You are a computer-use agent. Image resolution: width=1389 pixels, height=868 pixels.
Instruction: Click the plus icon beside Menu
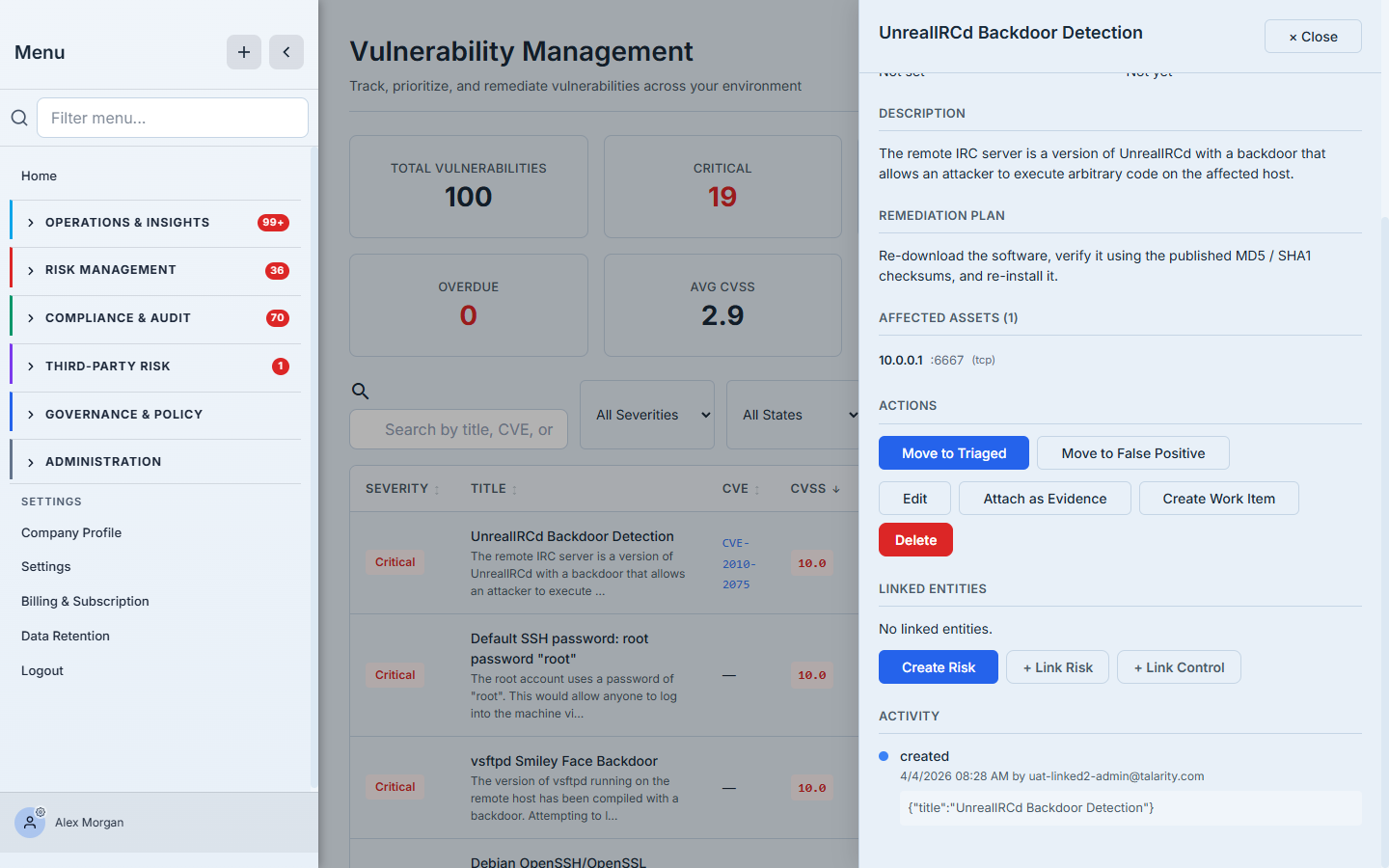pyautogui.click(x=244, y=52)
